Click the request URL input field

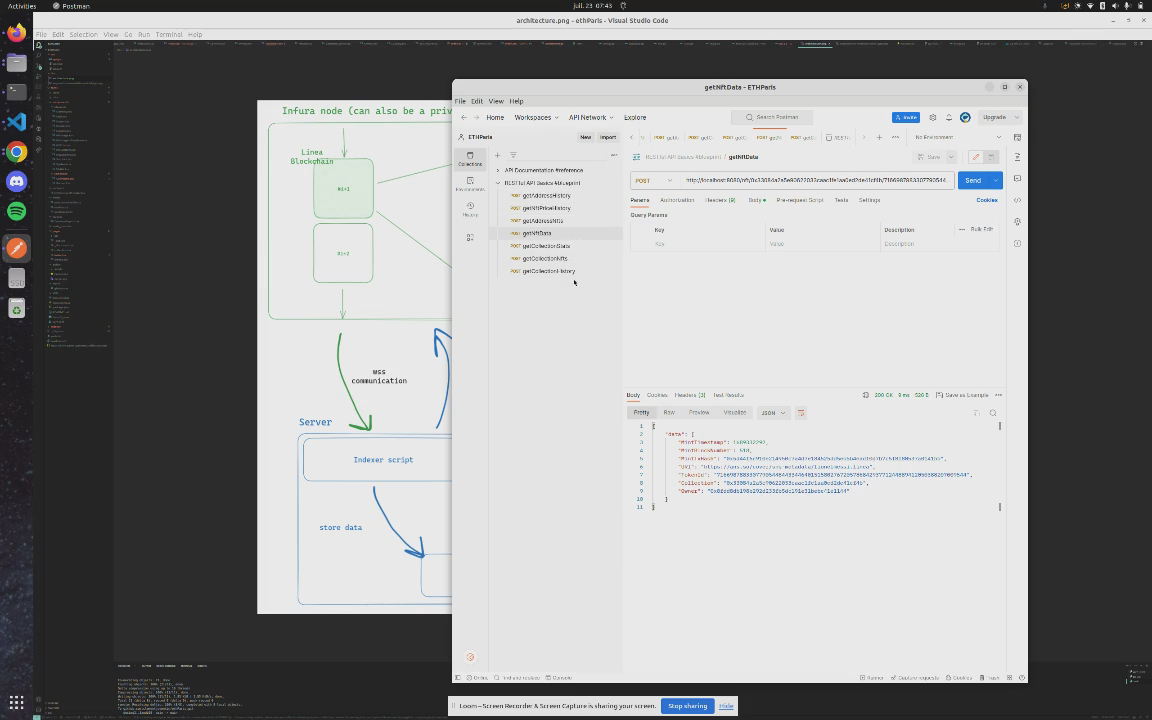click(818, 181)
